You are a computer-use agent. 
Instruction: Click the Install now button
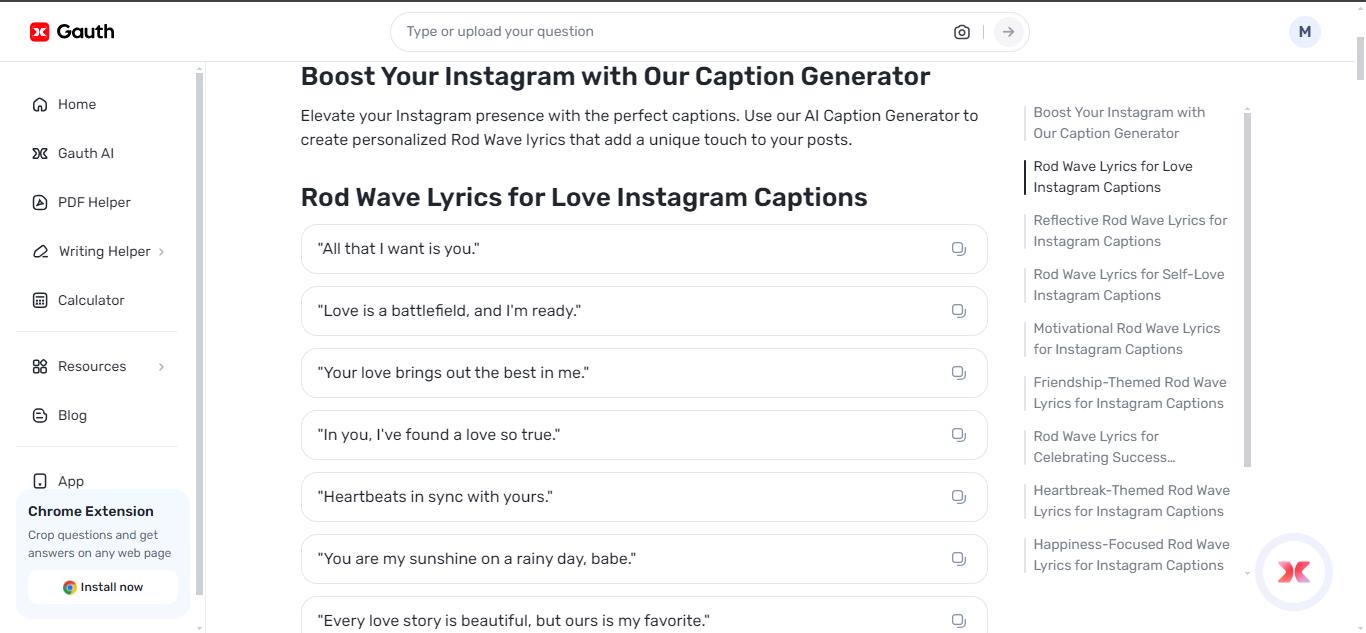click(102, 587)
